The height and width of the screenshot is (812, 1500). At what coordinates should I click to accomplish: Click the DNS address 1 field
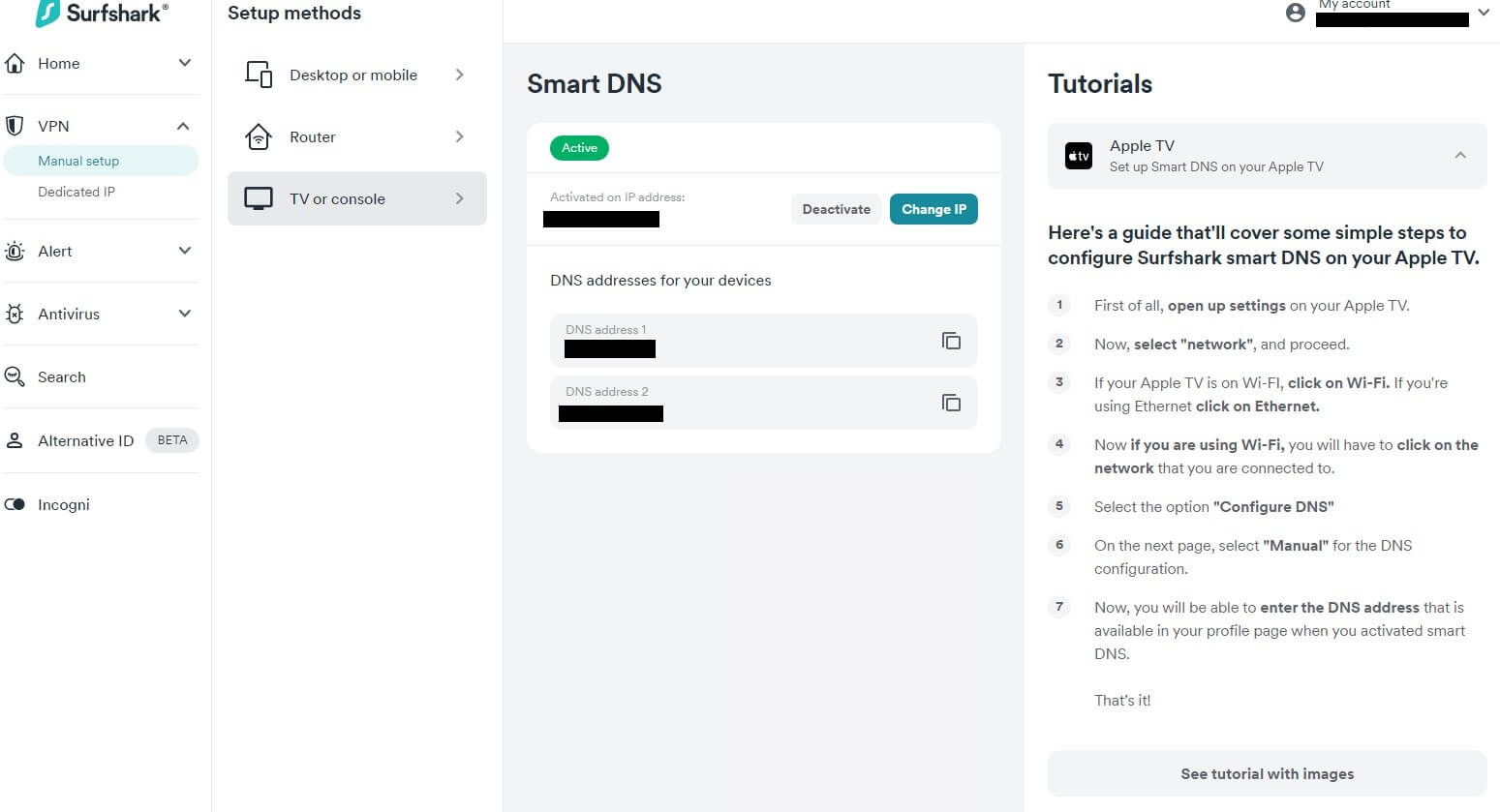click(x=763, y=341)
